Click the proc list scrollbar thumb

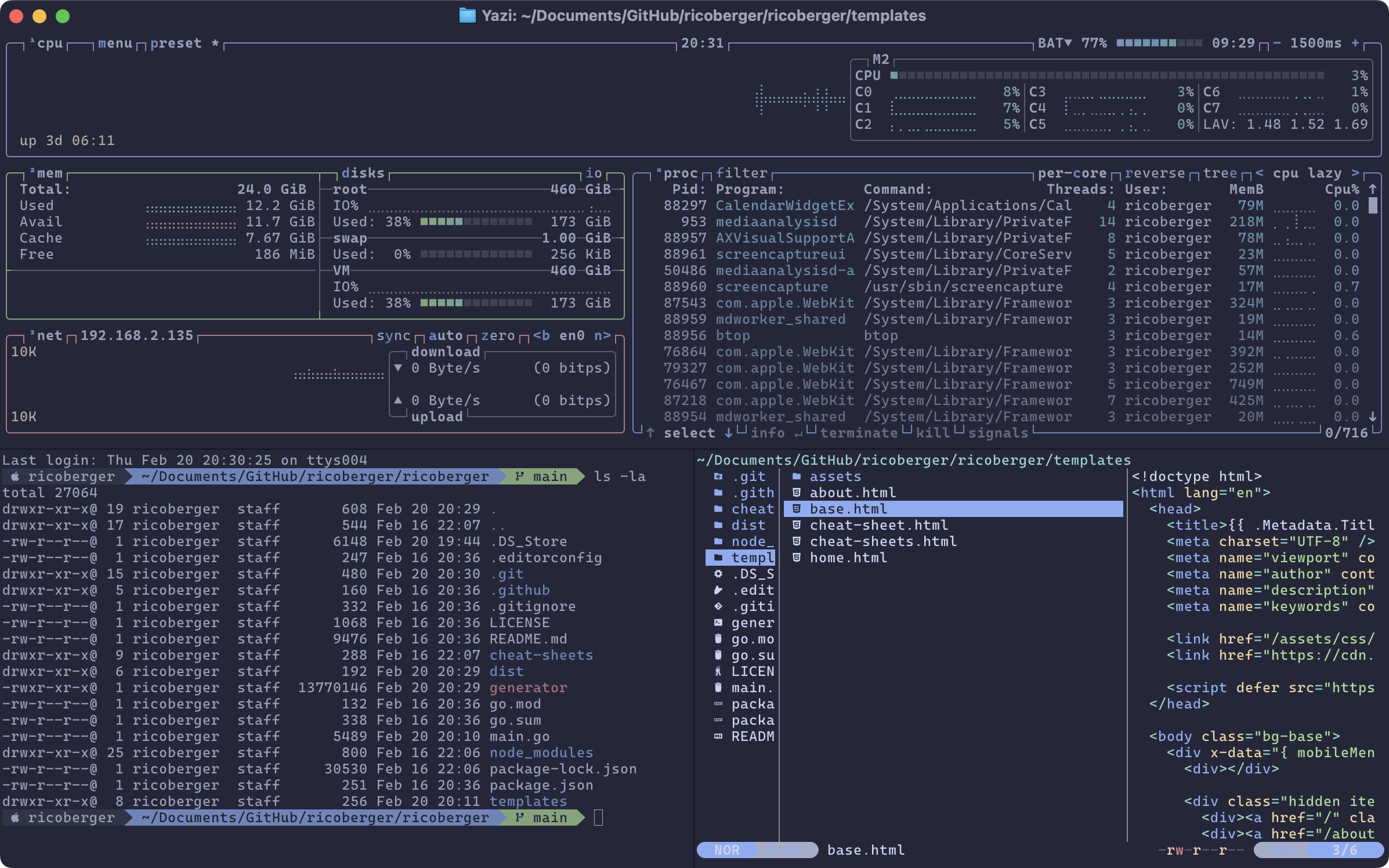point(1373,205)
